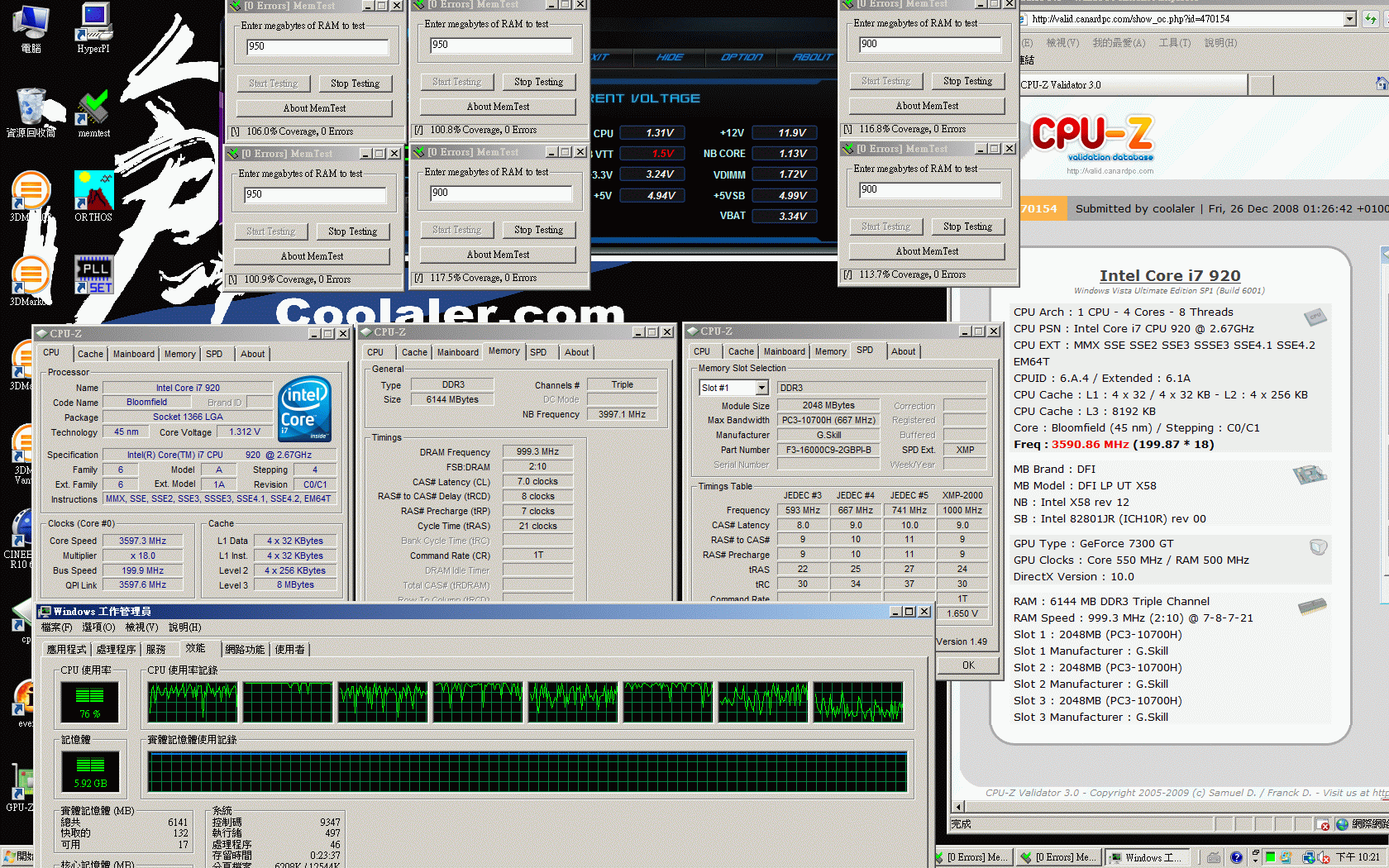The height and width of the screenshot is (868, 1389).
Task: Launch the ORTHOS desktop icon
Action: coord(93,196)
